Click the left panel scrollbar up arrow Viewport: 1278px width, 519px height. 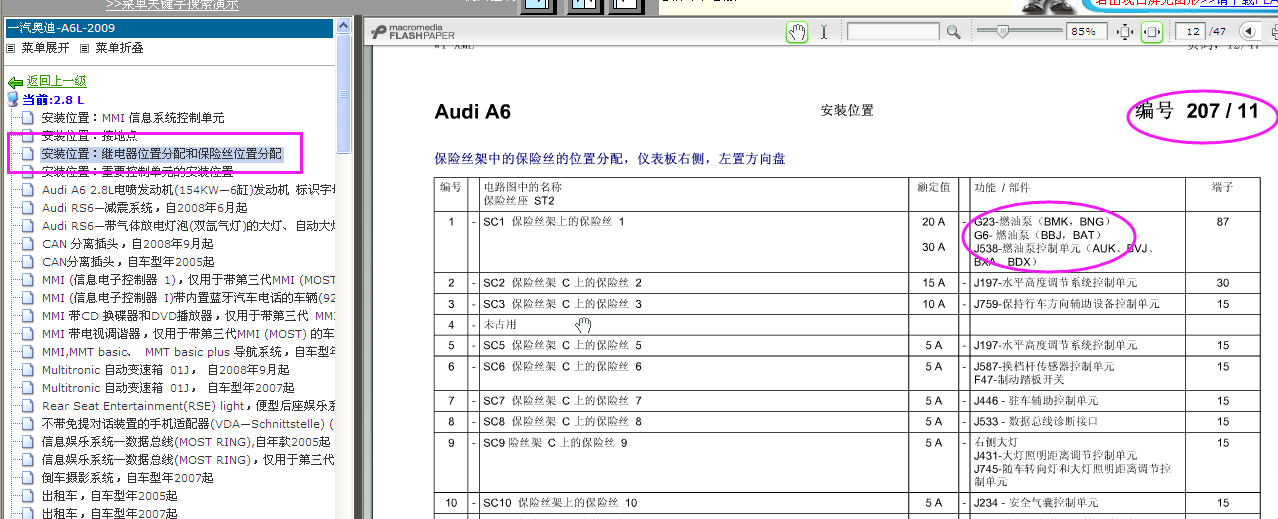point(344,27)
